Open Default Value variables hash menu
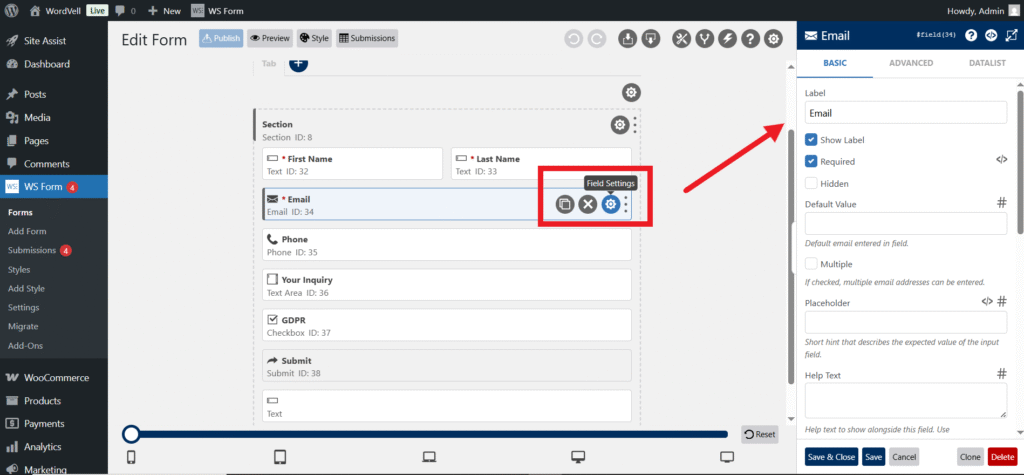 point(1001,203)
